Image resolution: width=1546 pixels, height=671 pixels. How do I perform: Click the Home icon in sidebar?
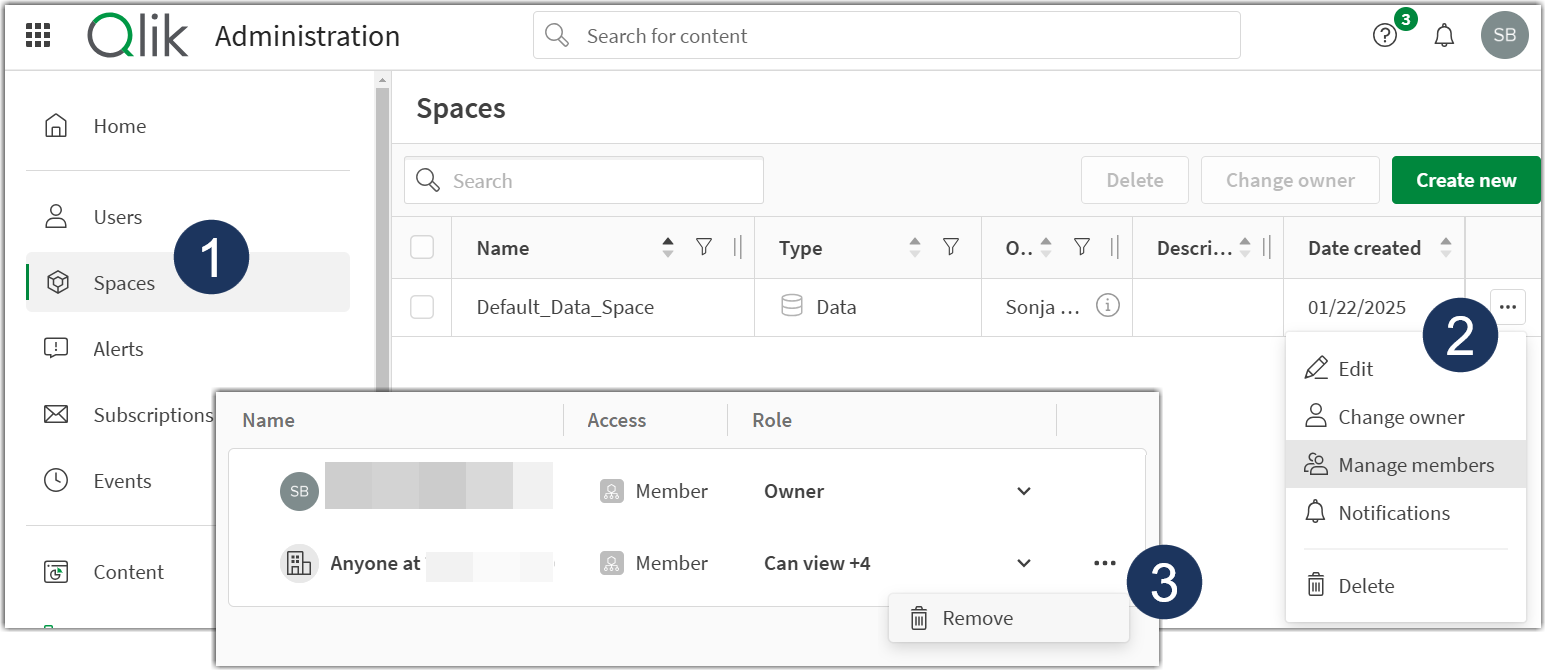[57, 126]
